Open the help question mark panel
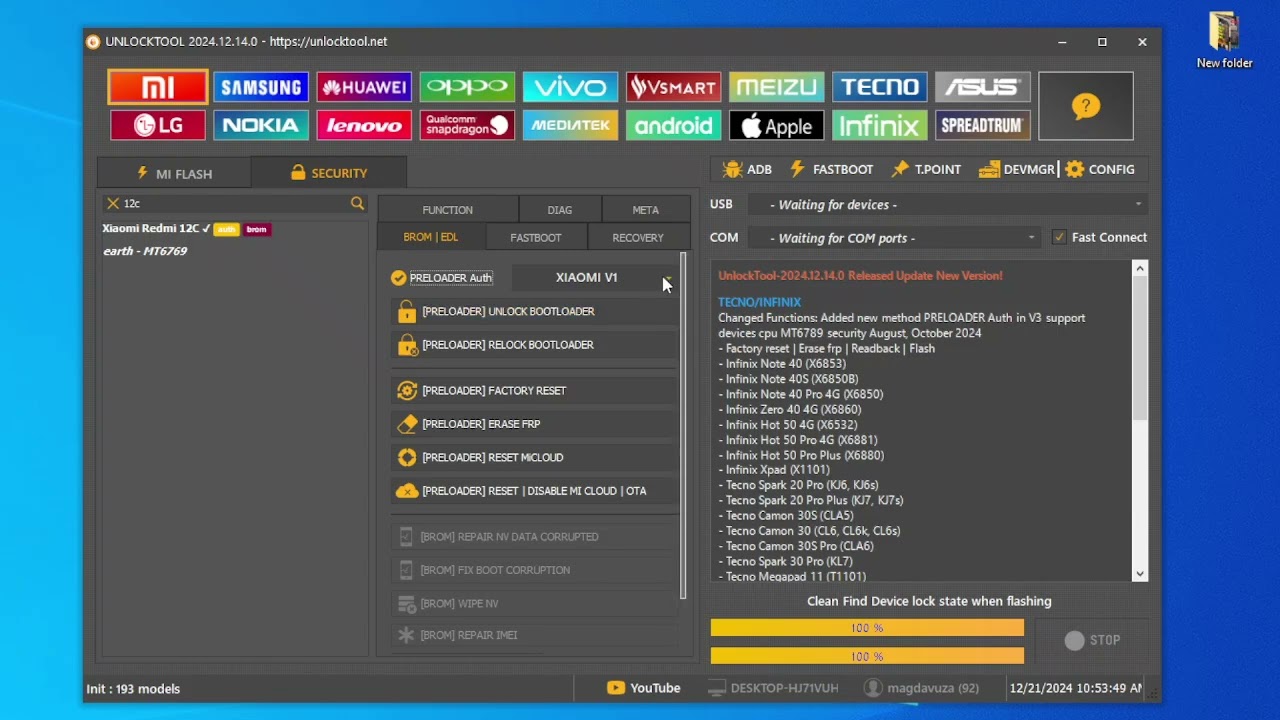 1086,106
